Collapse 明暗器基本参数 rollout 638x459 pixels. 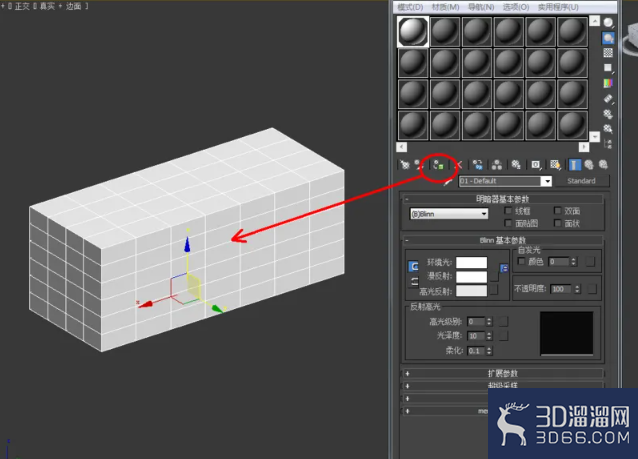503,199
